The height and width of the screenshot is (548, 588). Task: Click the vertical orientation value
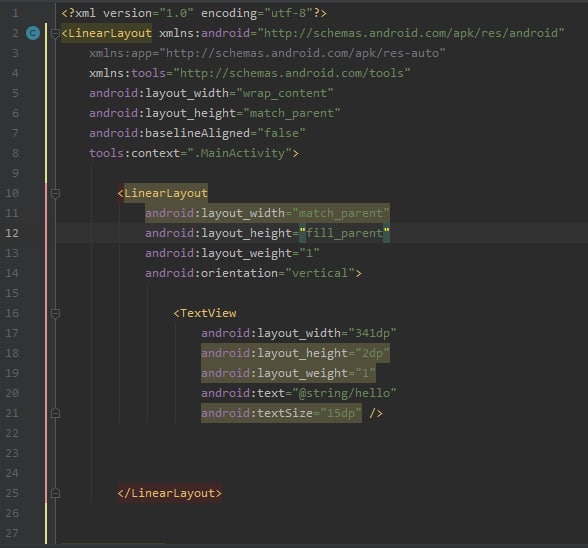[x=320, y=273]
